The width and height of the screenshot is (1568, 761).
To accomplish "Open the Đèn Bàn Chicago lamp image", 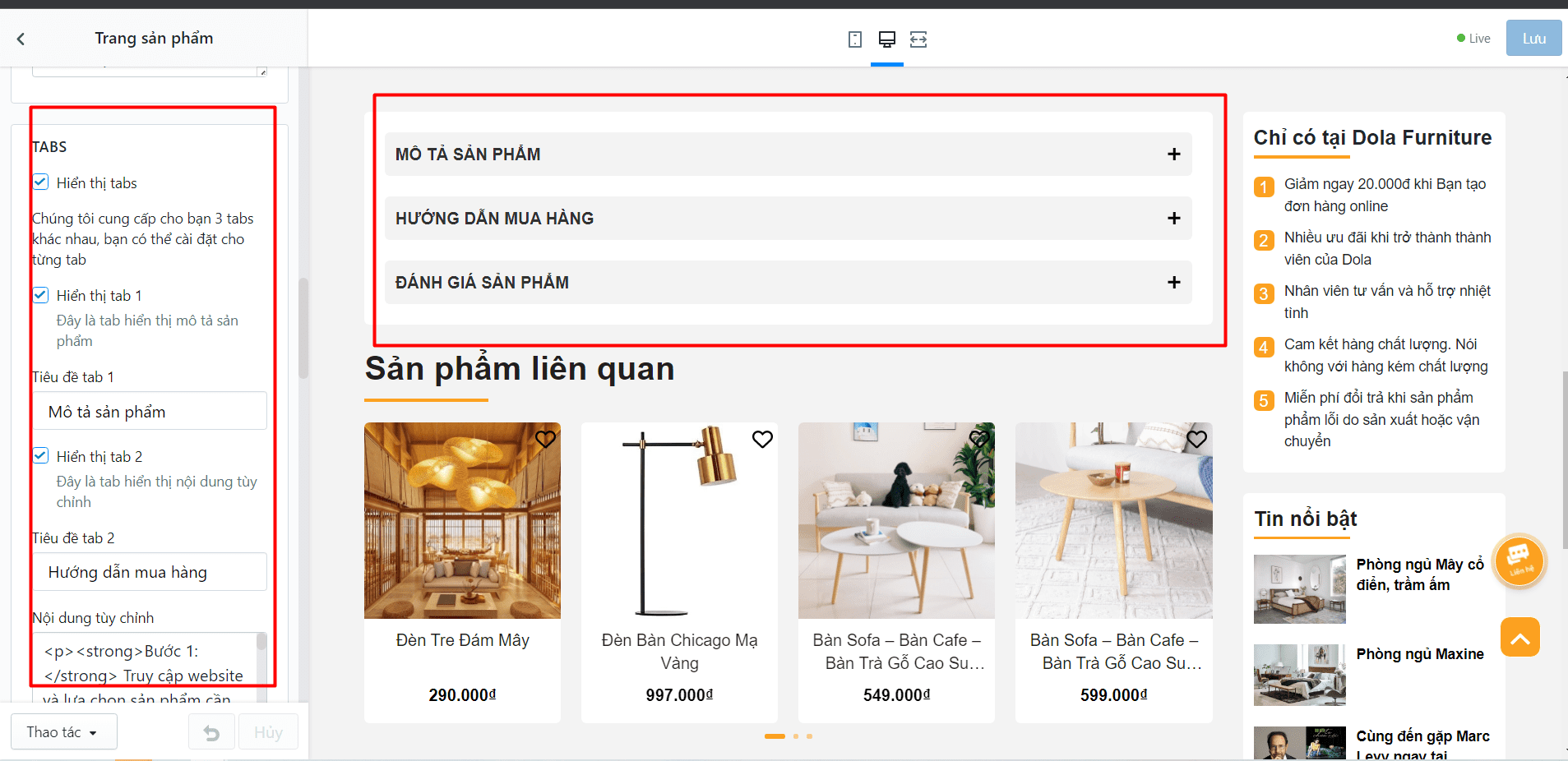I will coord(679,521).
